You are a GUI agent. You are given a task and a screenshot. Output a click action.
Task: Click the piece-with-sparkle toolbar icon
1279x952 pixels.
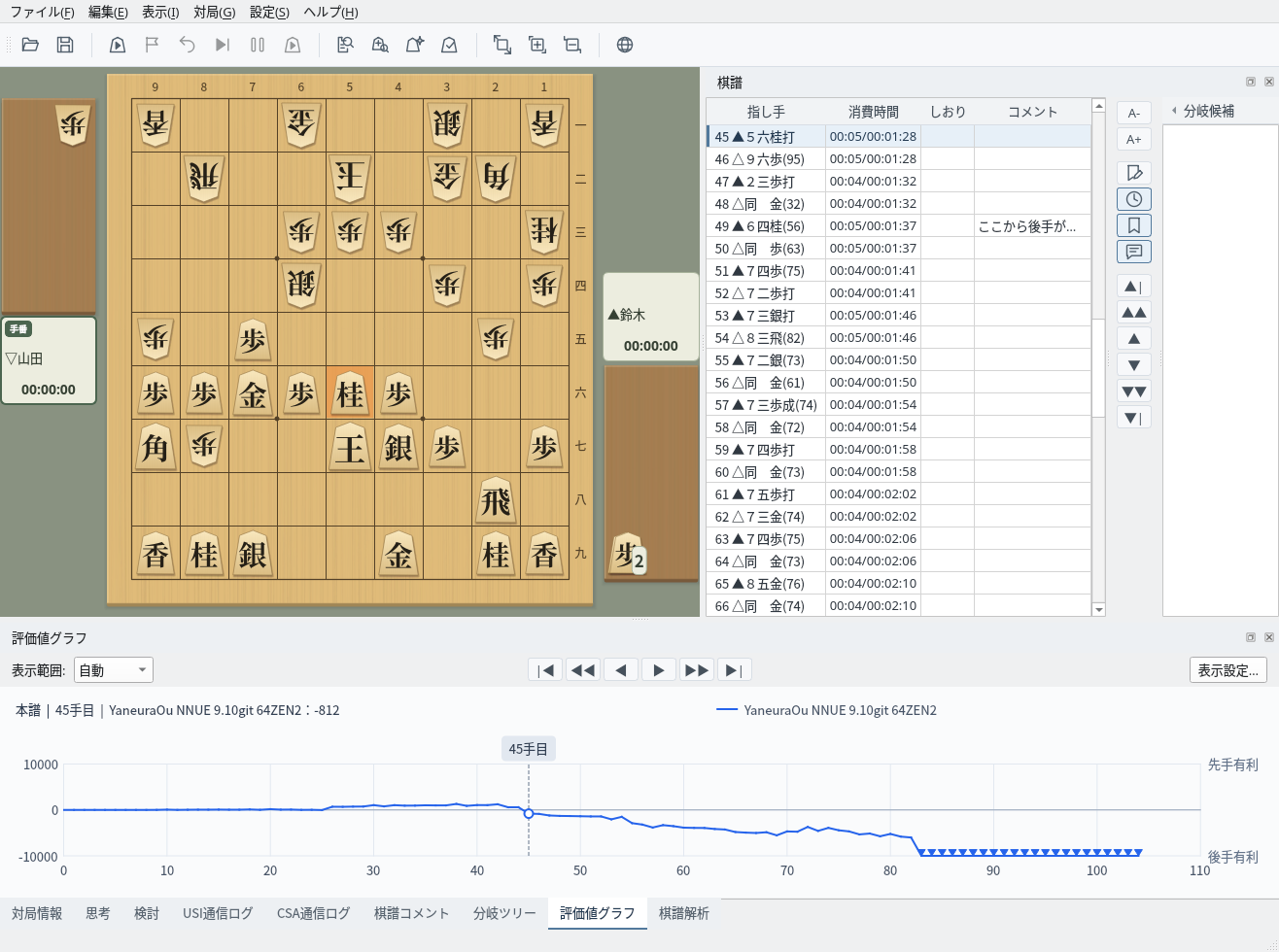pyautogui.click(x=415, y=45)
